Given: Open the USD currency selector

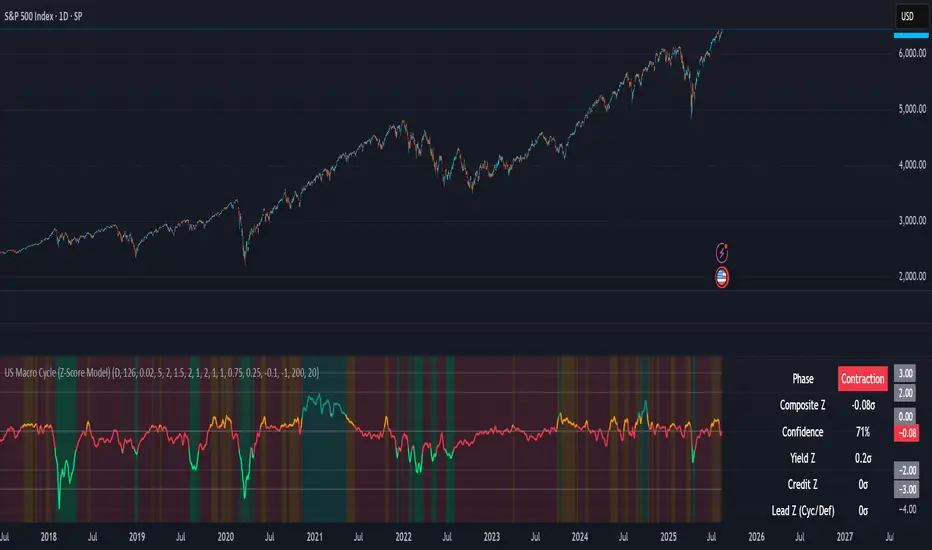Looking at the screenshot, I should coord(912,17).
